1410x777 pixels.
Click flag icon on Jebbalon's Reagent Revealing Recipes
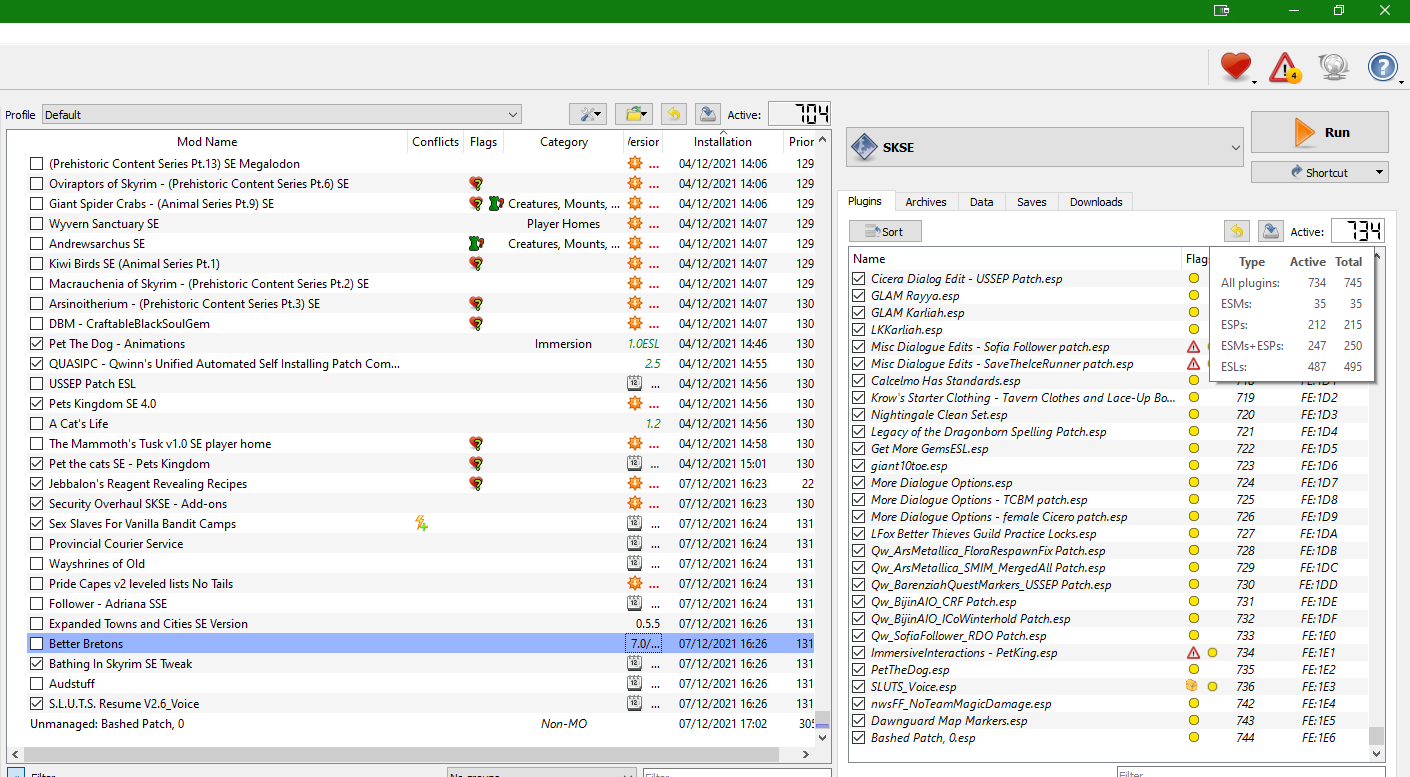click(477, 484)
